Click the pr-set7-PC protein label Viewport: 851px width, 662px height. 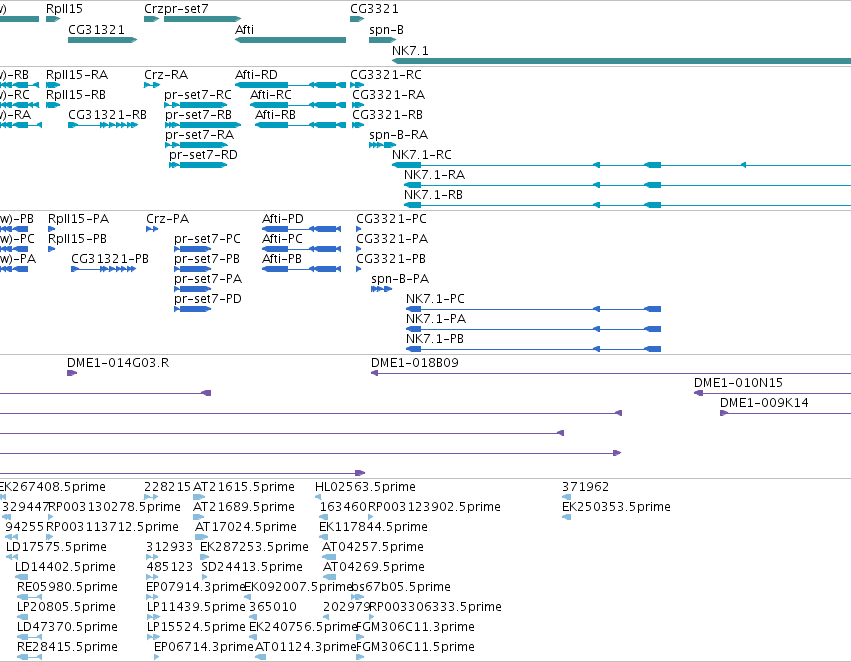[x=207, y=239]
